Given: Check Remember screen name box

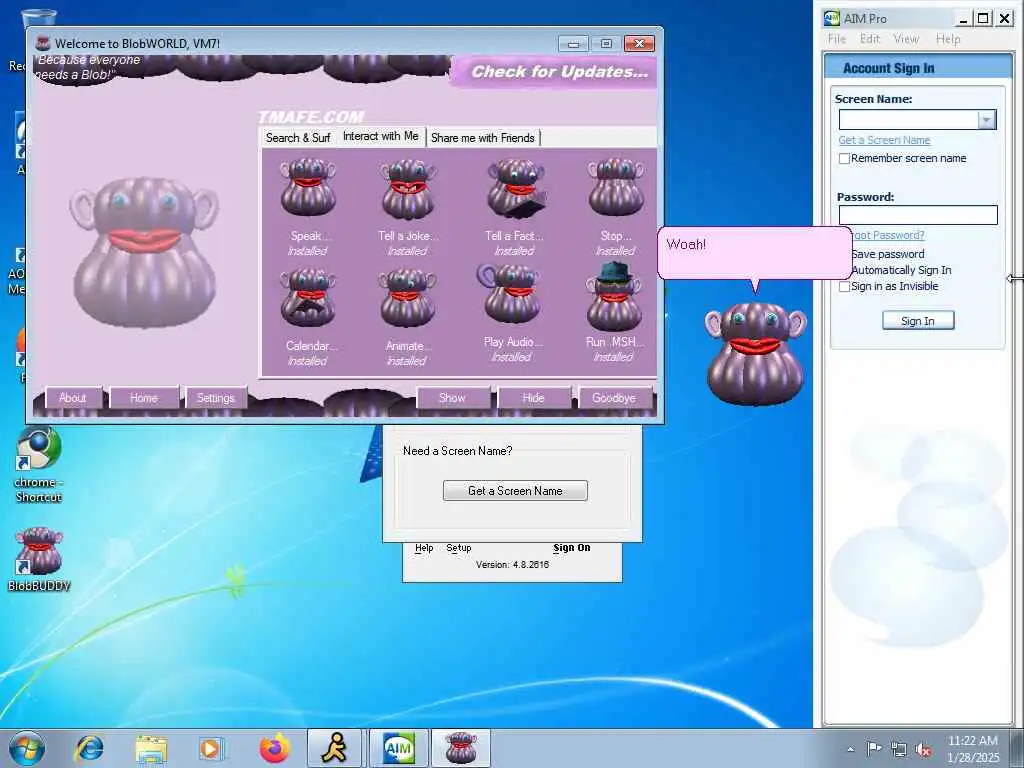Looking at the screenshot, I should [x=844, y=158].
